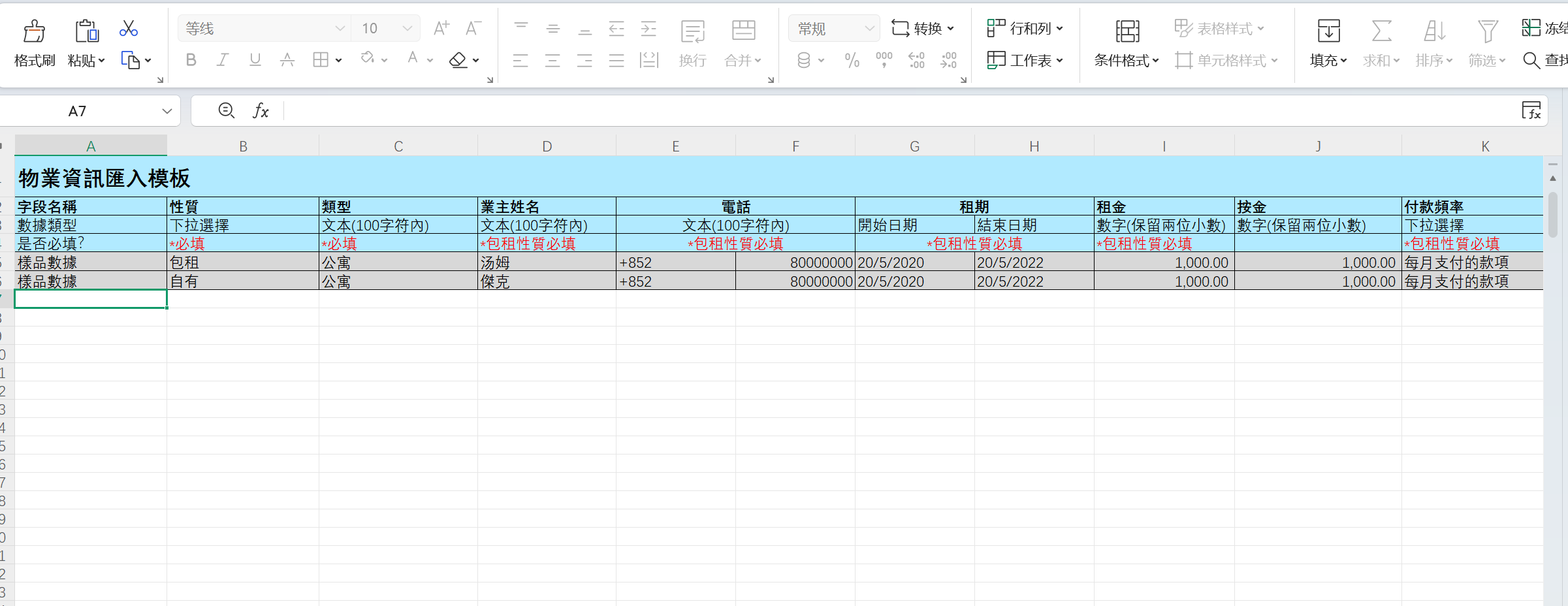
Task: Click the percent style icon
Action: click(x=852, y=61)
